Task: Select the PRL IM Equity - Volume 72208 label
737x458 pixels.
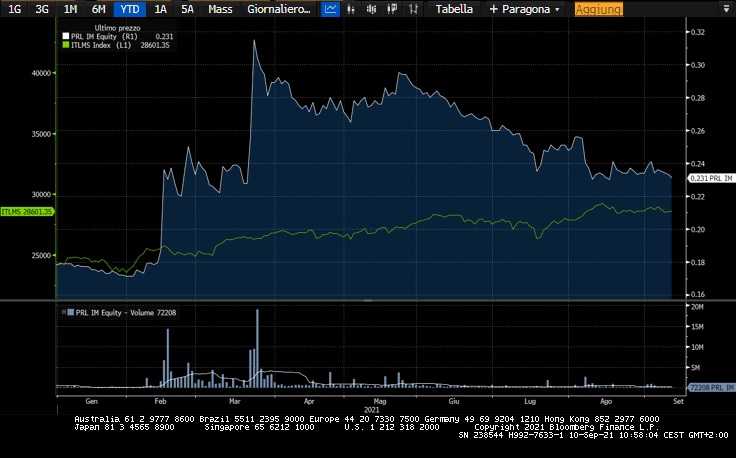Action: (125, 313)
